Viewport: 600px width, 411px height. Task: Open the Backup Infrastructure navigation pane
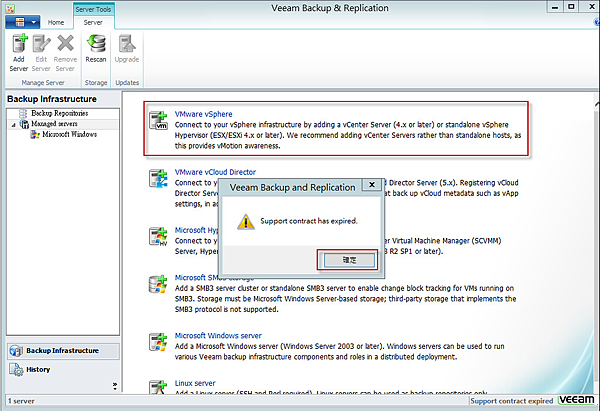click(x=63, y=351)
